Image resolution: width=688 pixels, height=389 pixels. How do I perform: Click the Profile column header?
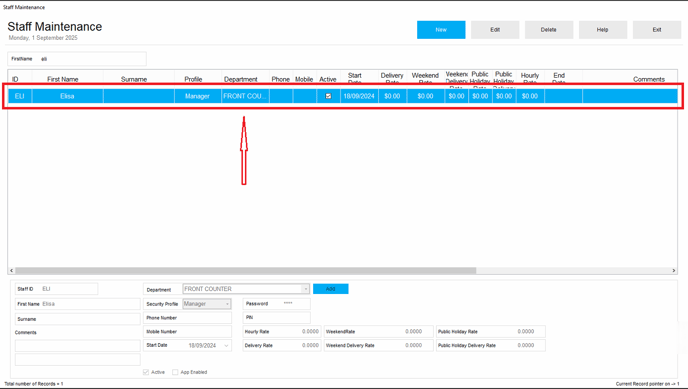click(193, 79)
